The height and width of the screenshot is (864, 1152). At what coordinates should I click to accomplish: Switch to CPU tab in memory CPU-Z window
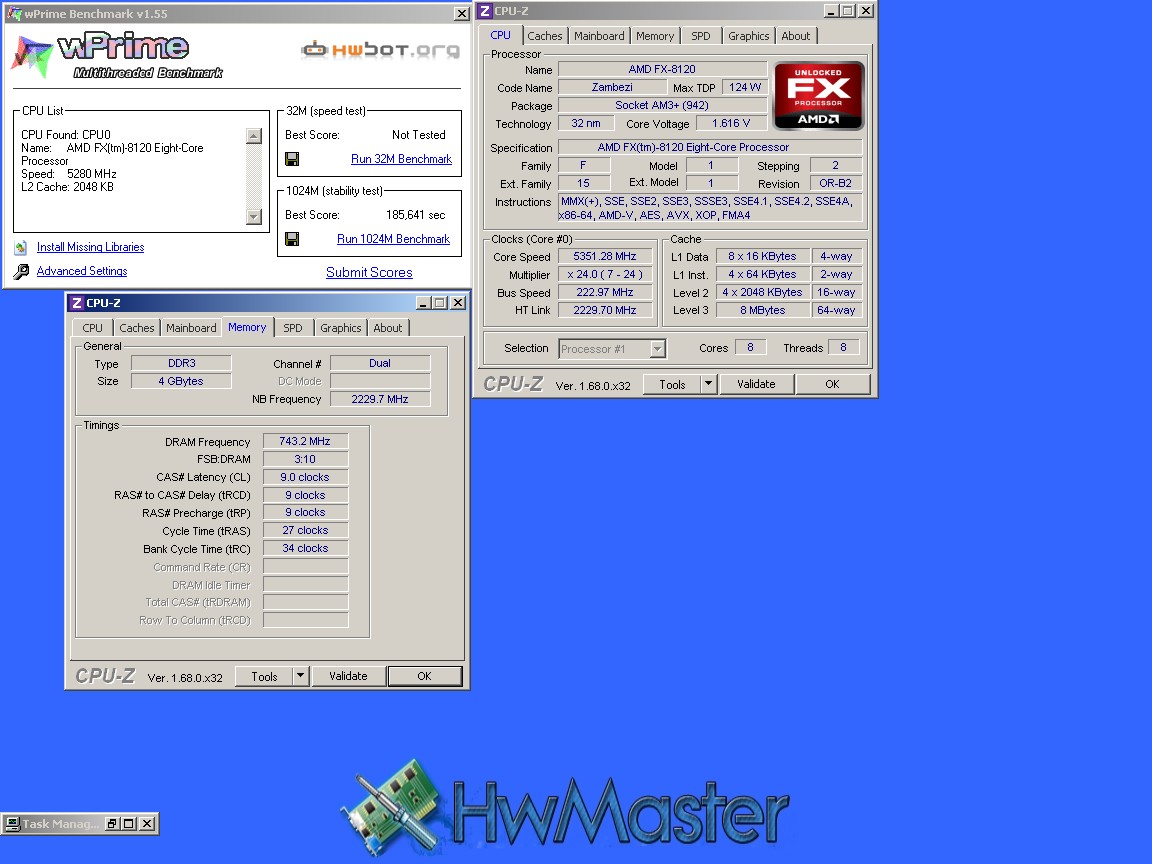[x=93, y=328]
